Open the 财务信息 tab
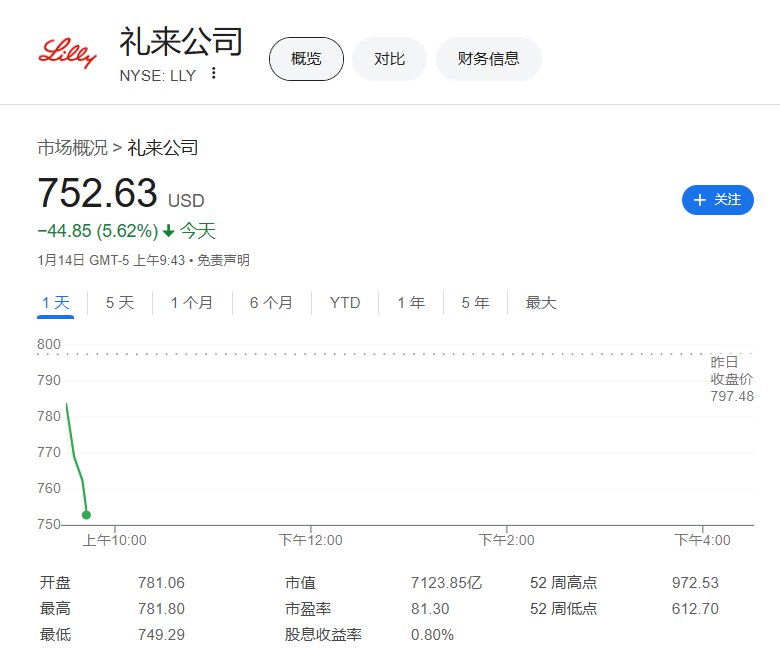The width and height of the screenshot is (780, 656). (x=488, y=59)
